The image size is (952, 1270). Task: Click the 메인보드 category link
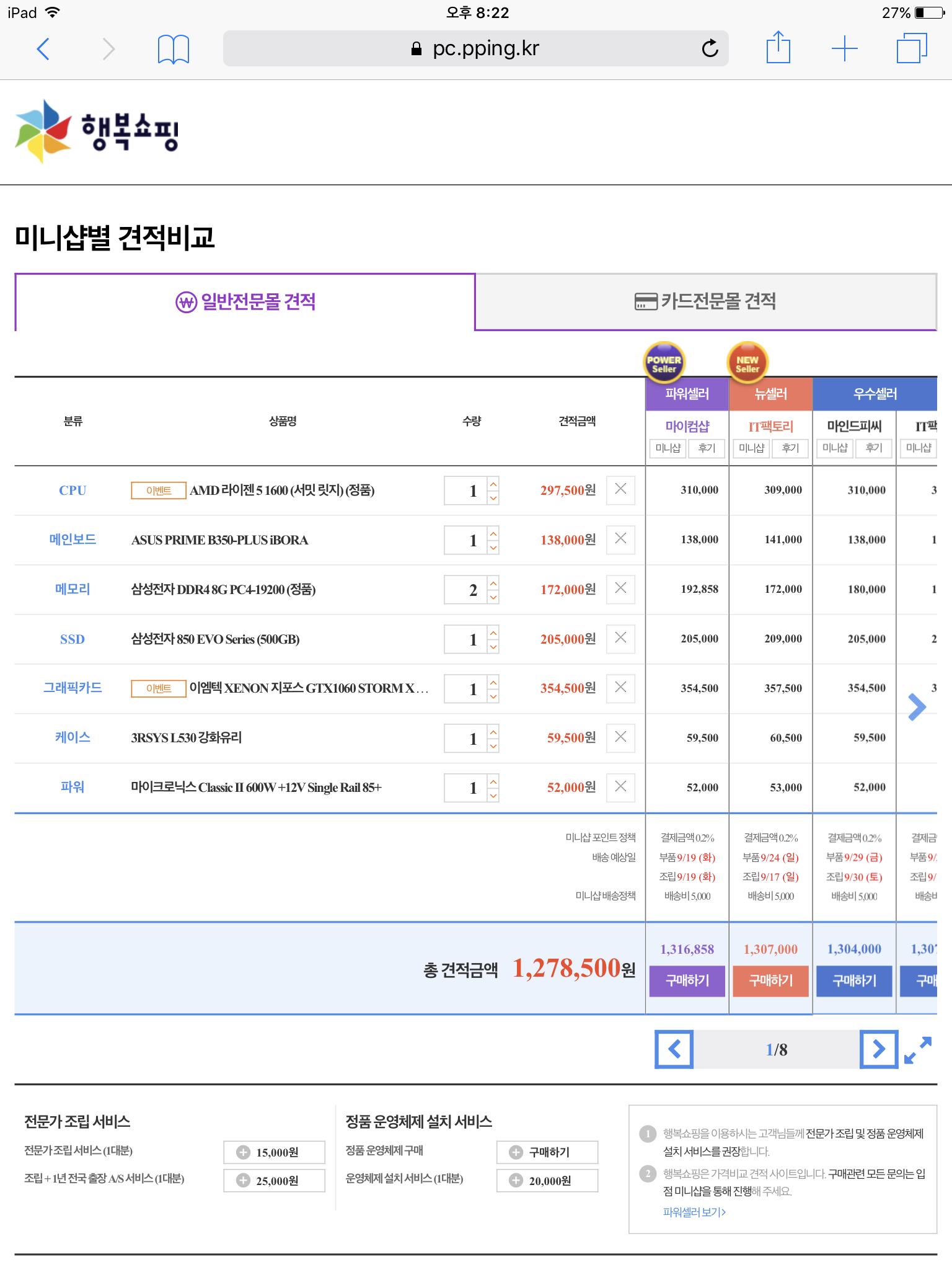(x=73, y=540)
